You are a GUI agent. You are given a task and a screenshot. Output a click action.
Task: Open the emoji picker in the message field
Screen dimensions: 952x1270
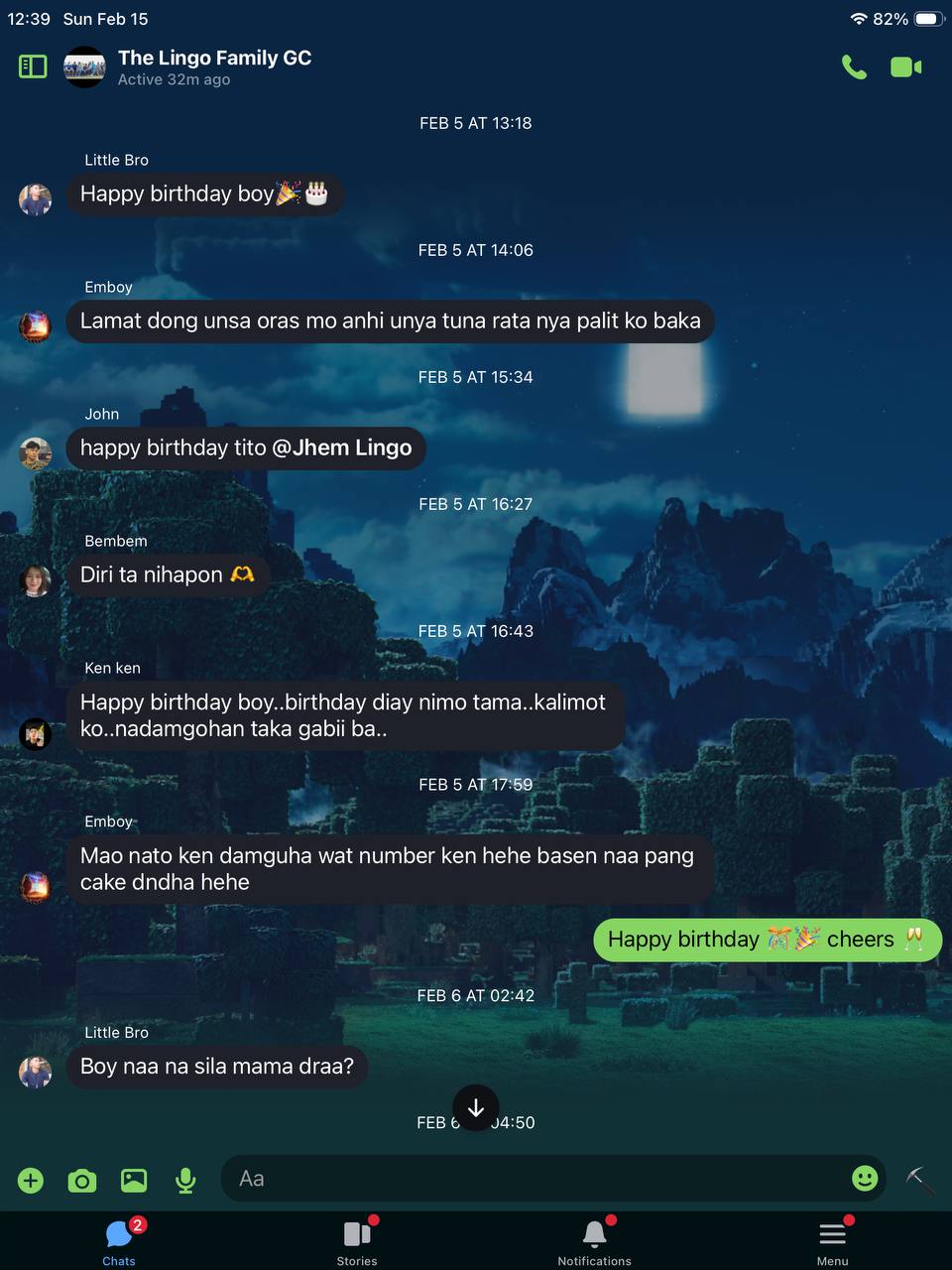[865, 1178]
